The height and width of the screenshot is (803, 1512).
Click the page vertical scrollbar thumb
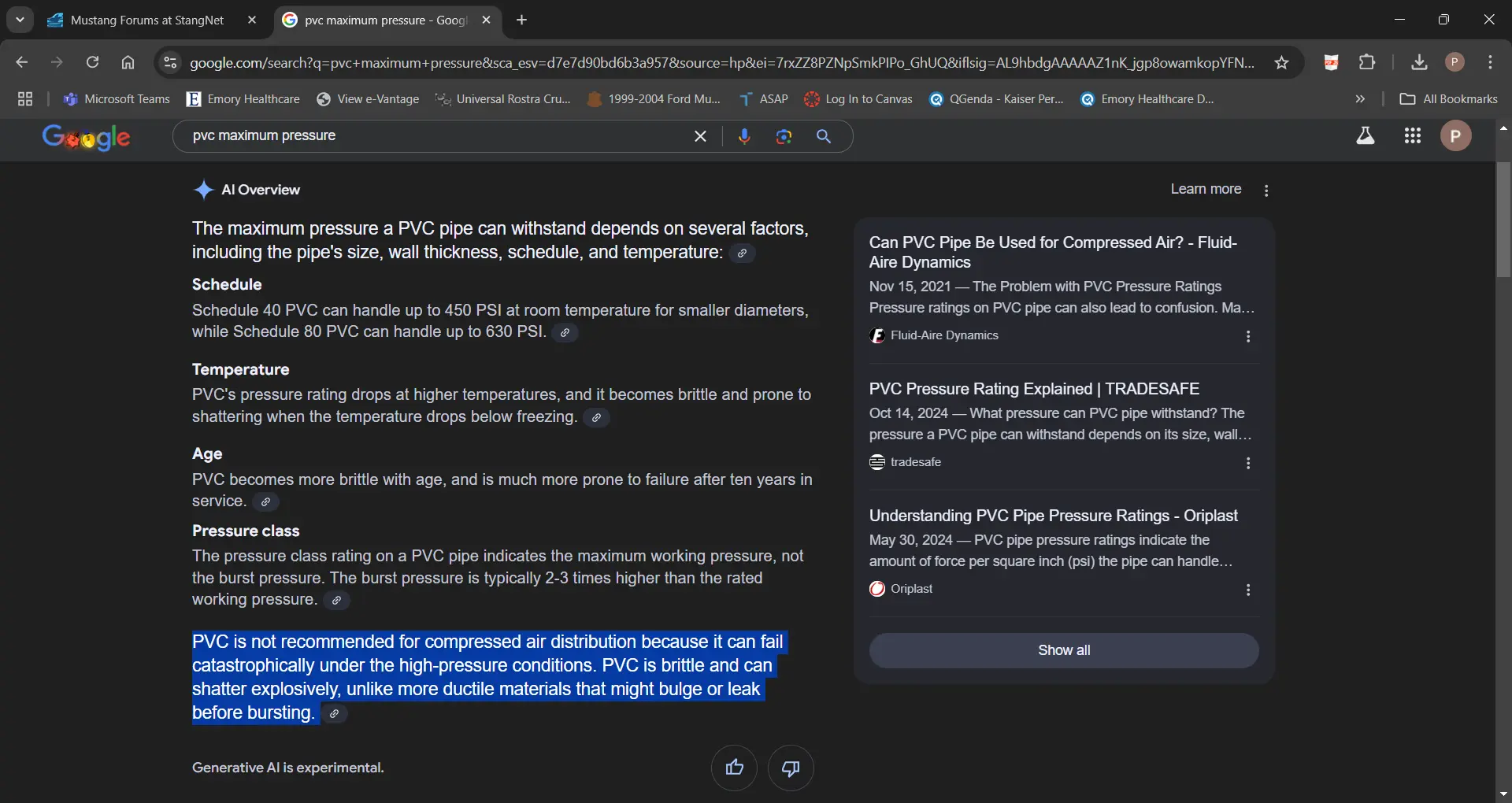pyautogui.click(x=1503, y=220)
